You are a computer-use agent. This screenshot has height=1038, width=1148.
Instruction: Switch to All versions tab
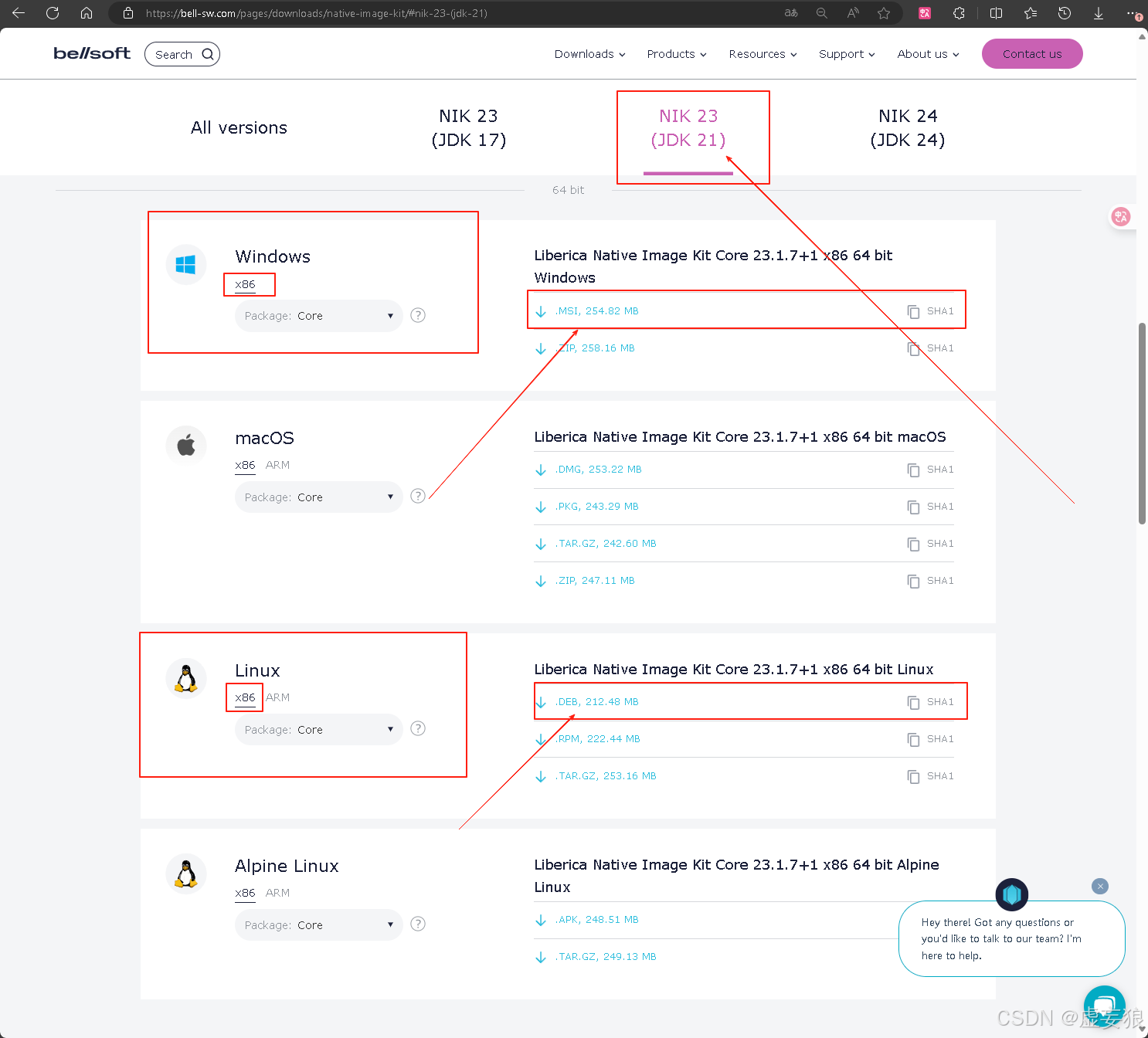[x=239, y=127]
